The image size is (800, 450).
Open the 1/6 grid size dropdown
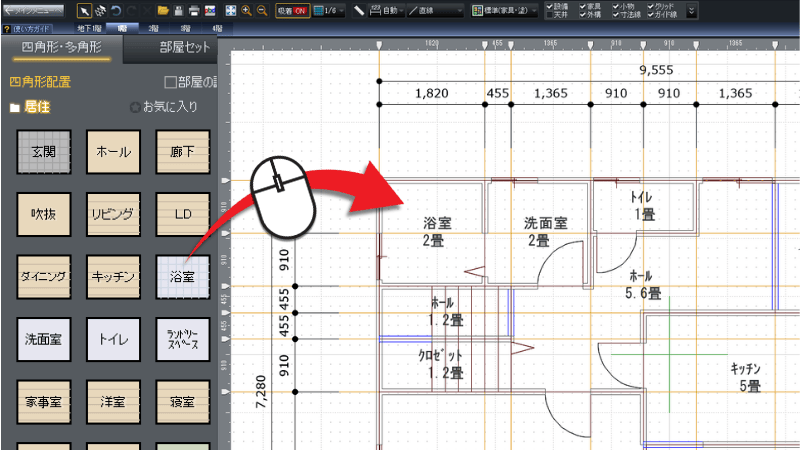point(330,10)
